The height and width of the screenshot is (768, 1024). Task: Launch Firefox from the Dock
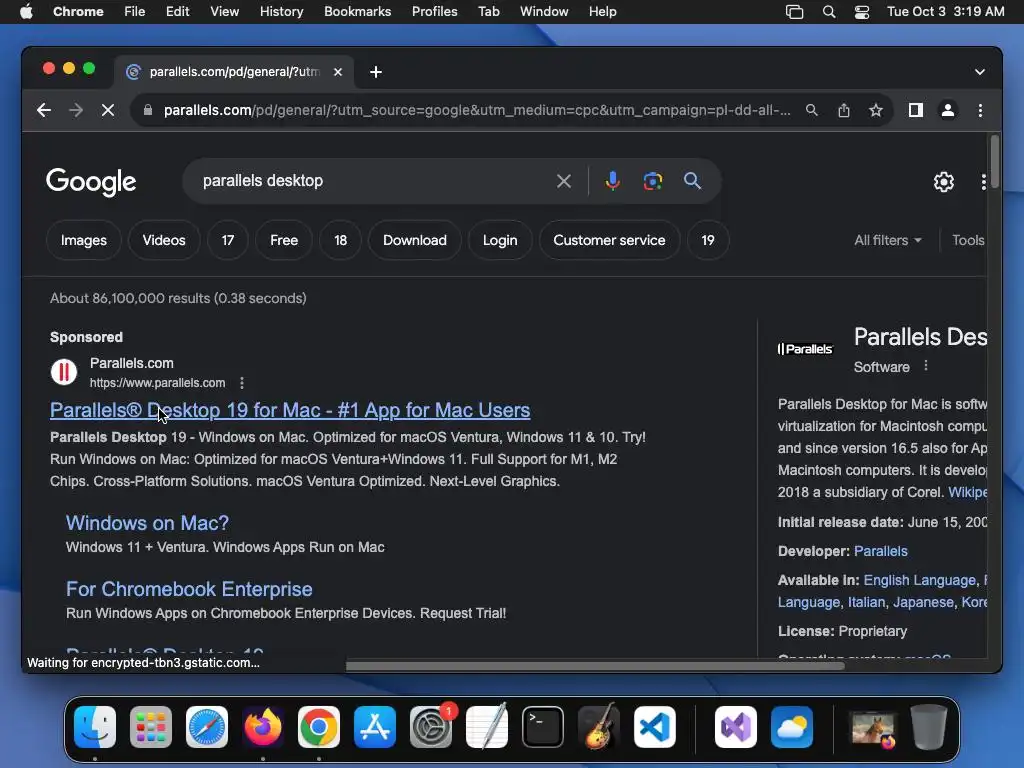tap(263, 727)
